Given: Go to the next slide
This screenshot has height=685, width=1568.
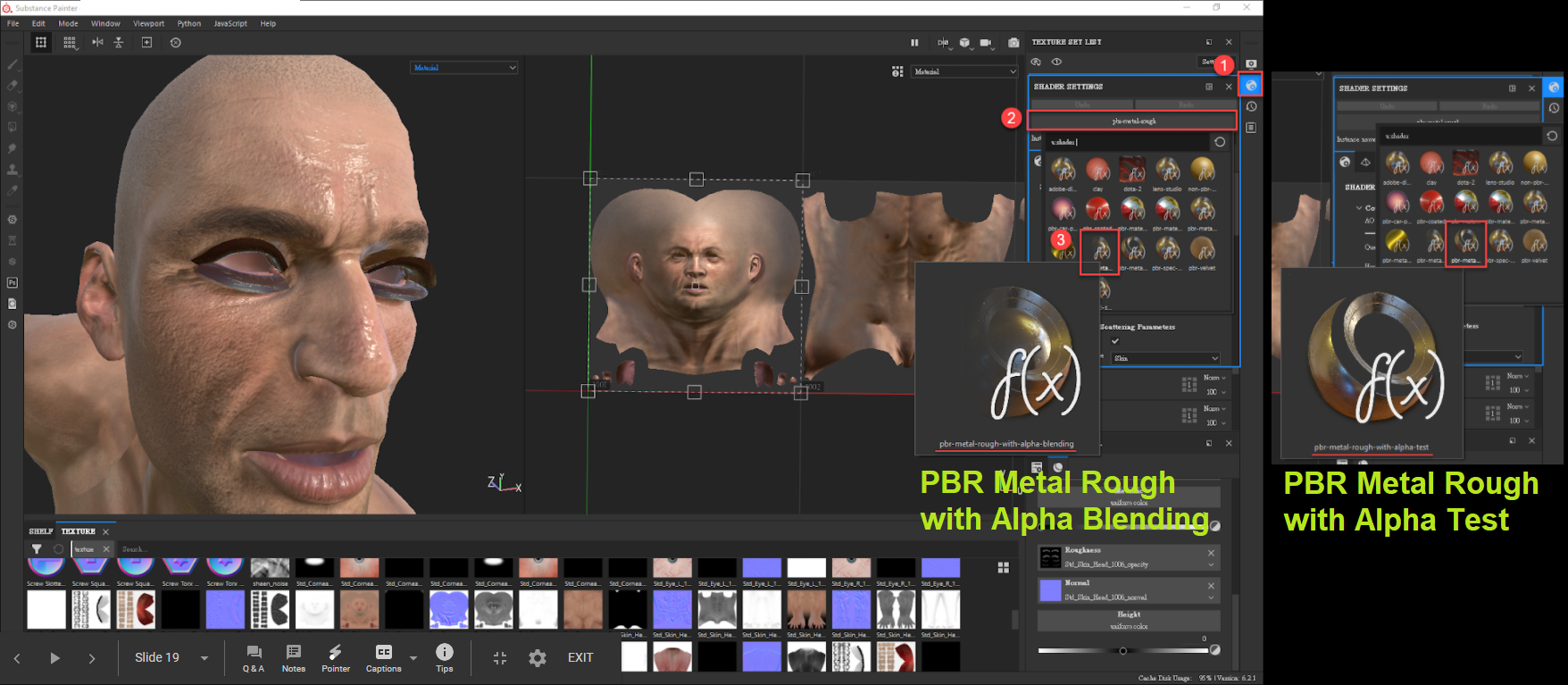Looking at the screenshot, I should click(92, 658).
